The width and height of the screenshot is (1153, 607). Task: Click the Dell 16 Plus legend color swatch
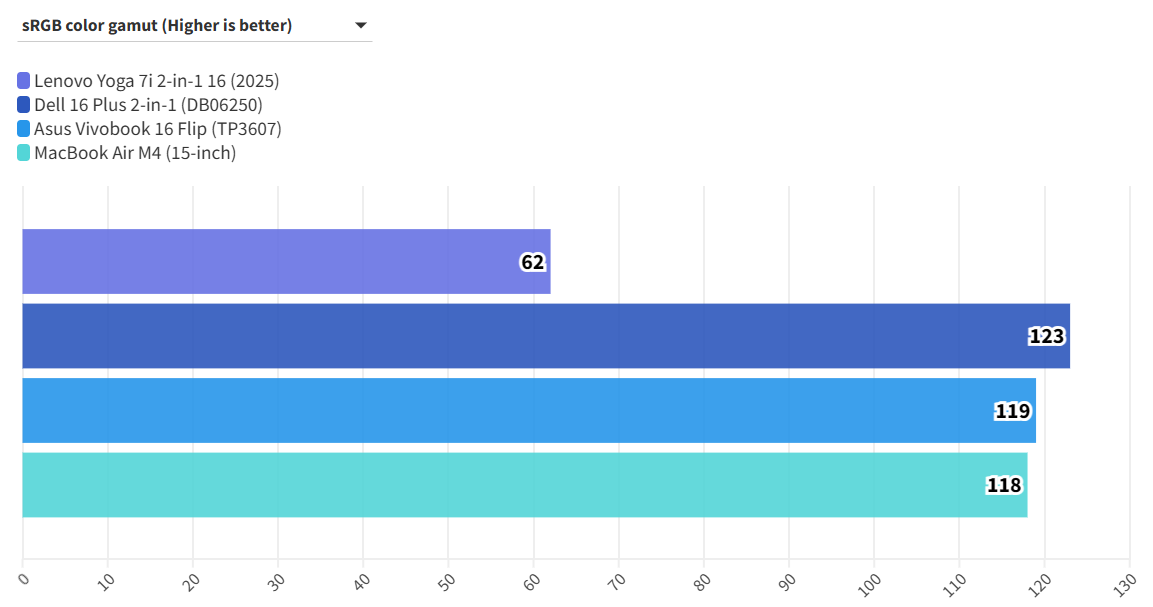click(x=24, y=105)
